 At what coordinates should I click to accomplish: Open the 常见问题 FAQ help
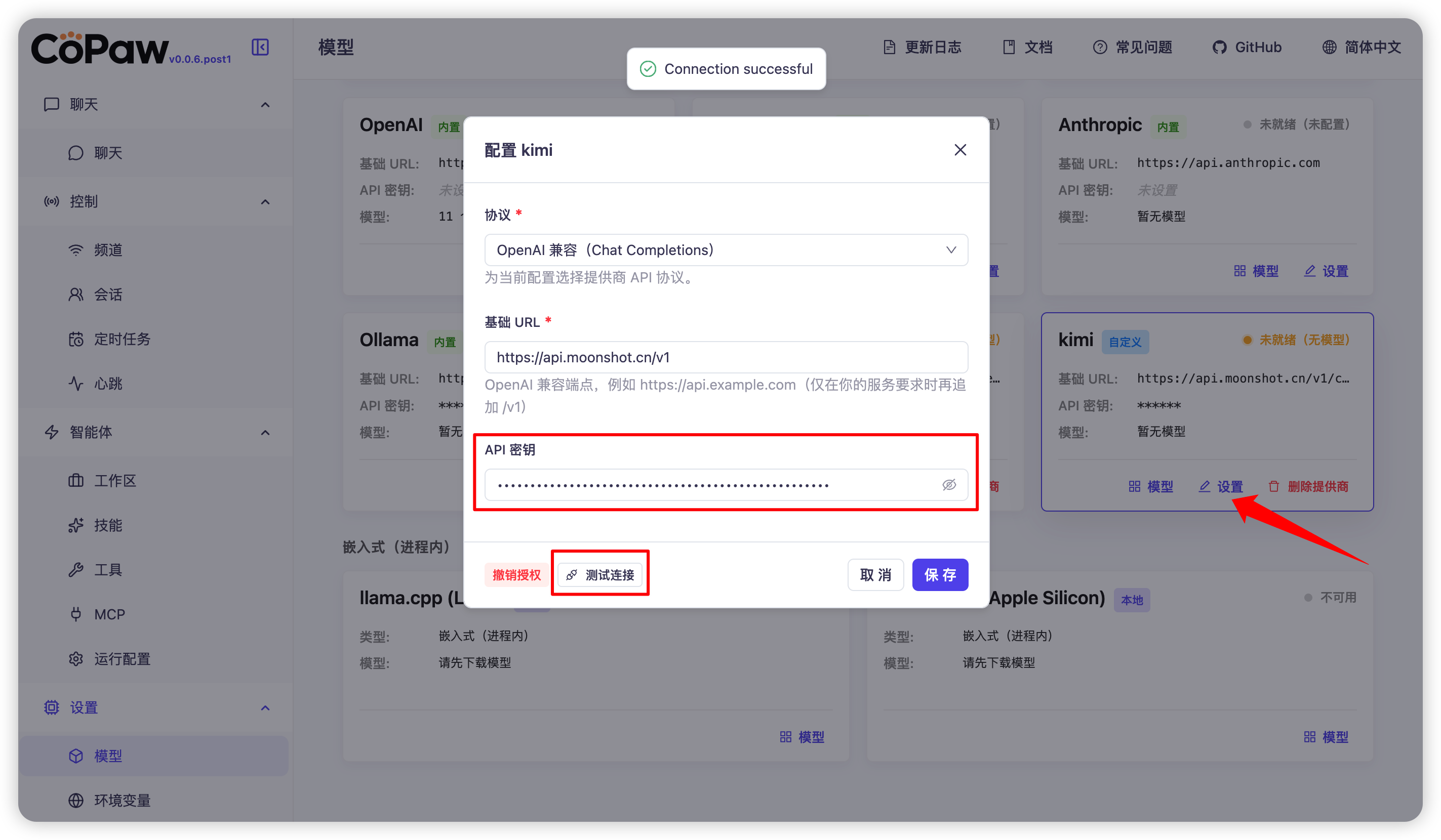point(1132,47)
